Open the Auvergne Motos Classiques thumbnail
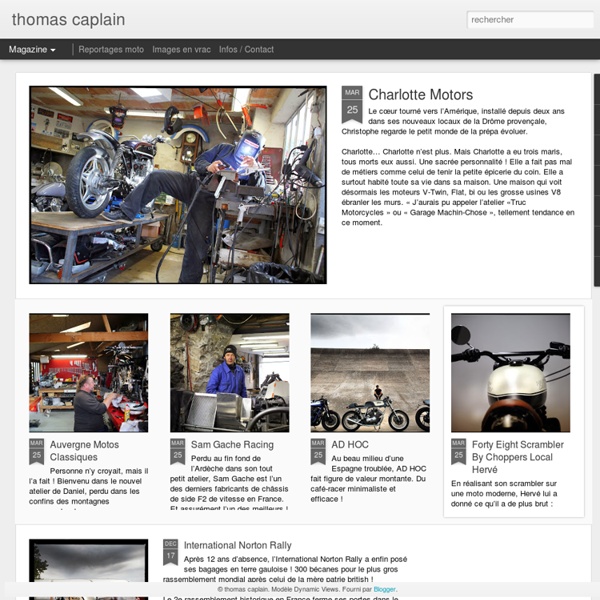Image resolution: width=600 pixels, height=600 pixels. click(88, 373)
